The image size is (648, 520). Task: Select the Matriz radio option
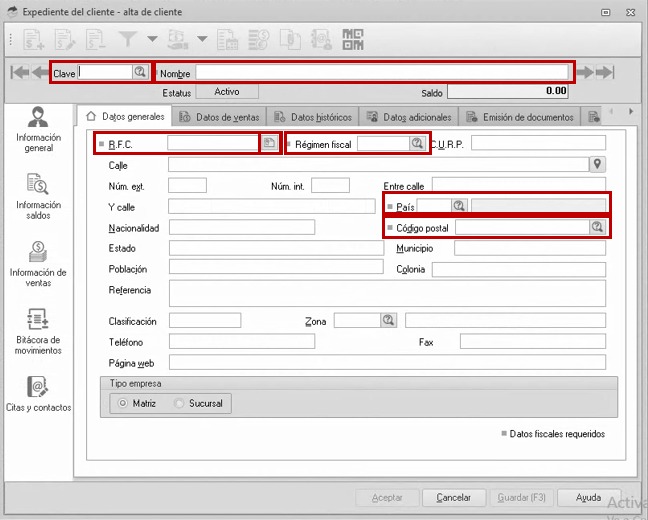pyautogui.click(x=123, y=404)
